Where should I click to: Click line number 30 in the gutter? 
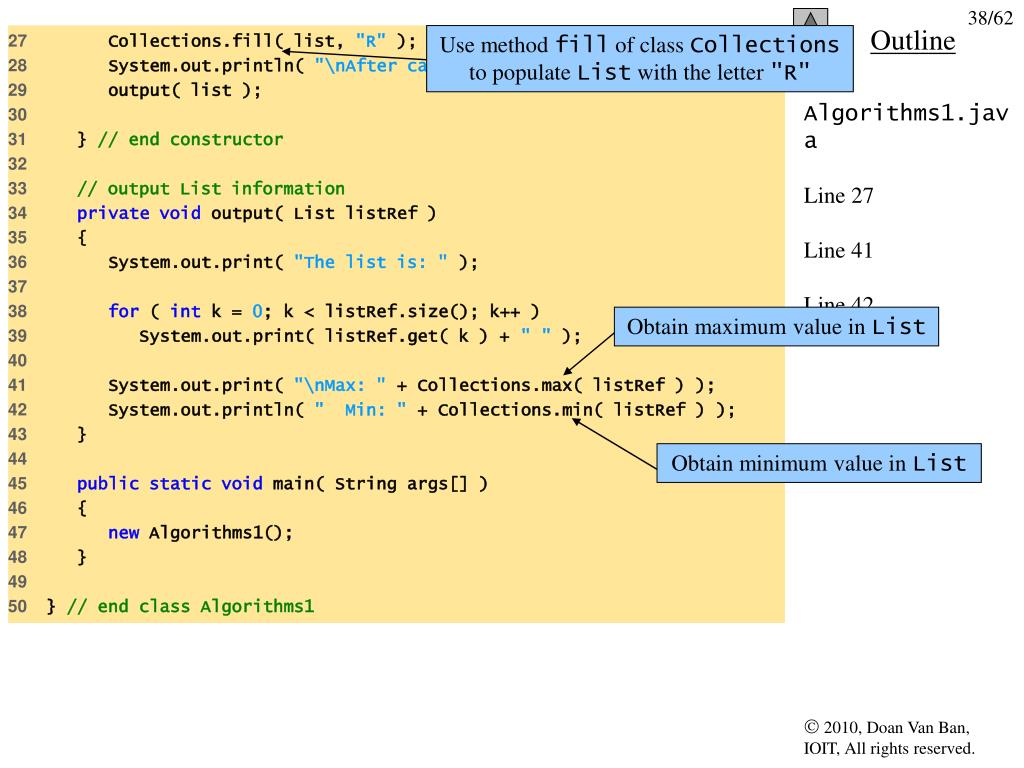coord(18,115)
